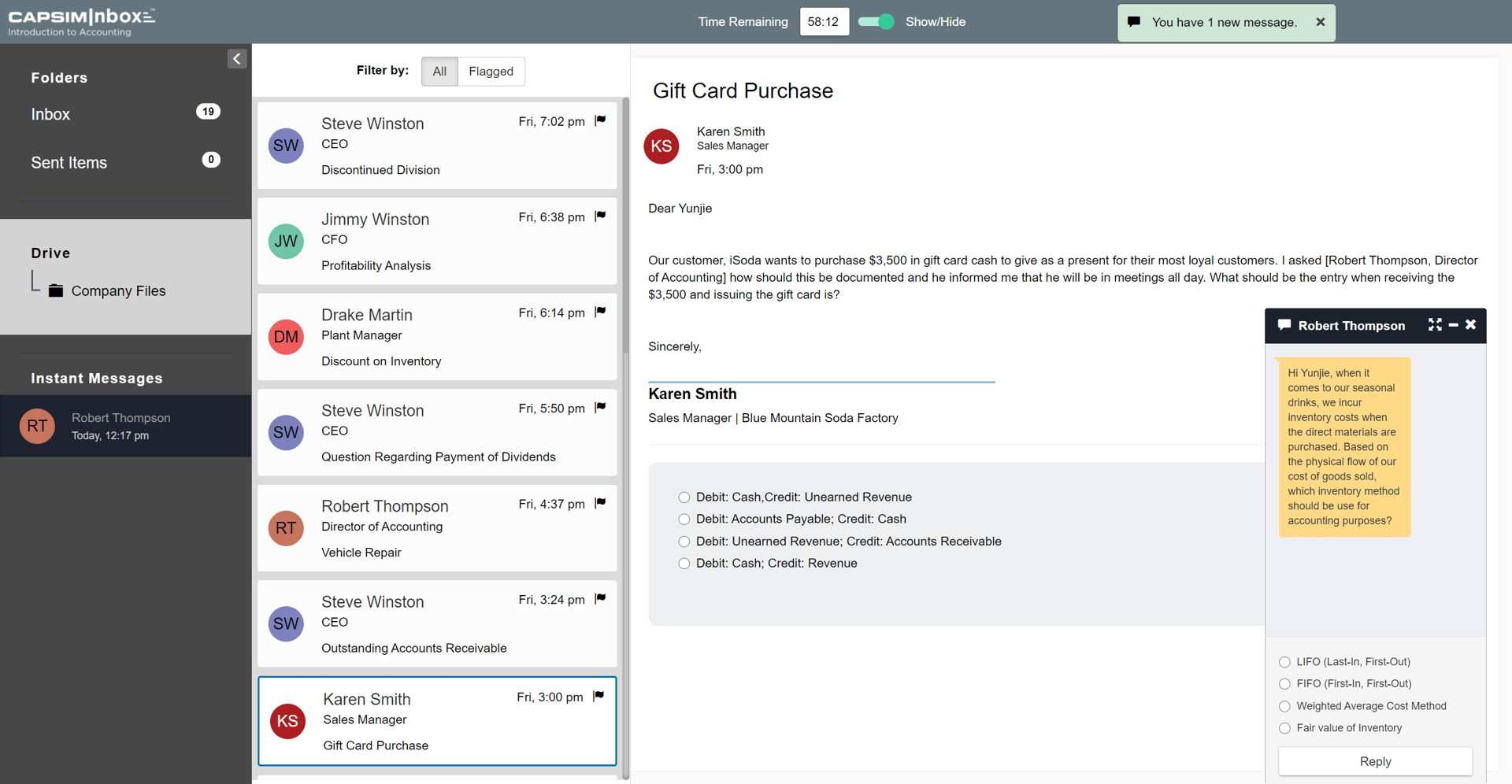1512x784 pixels.
Task: Open the Company Files folder
Action: click(x=118, y=290)
